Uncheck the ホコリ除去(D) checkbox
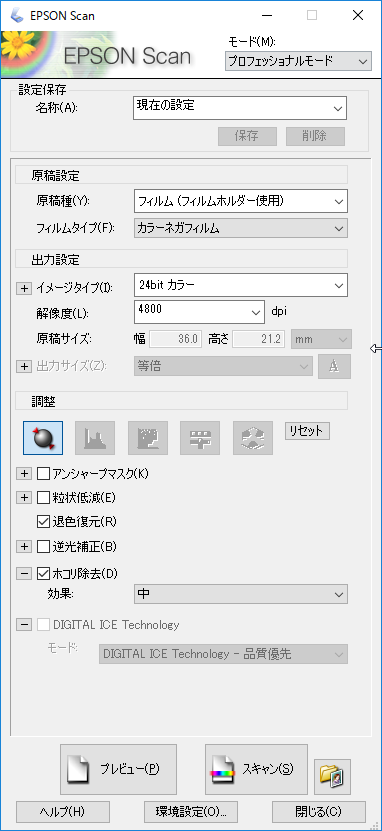 point(43,573)
